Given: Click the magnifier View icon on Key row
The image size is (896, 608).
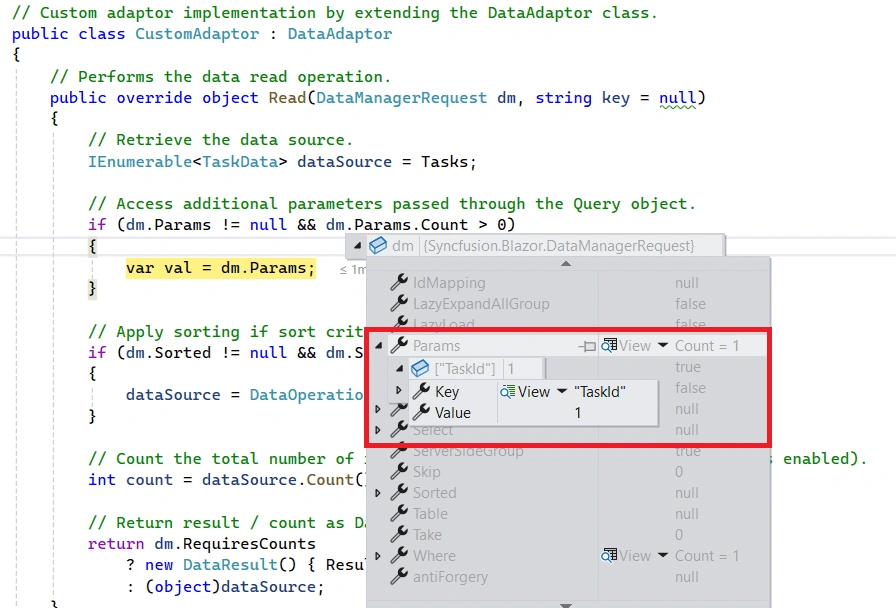Looking at the screenshot, I should (x=507, y=391).
